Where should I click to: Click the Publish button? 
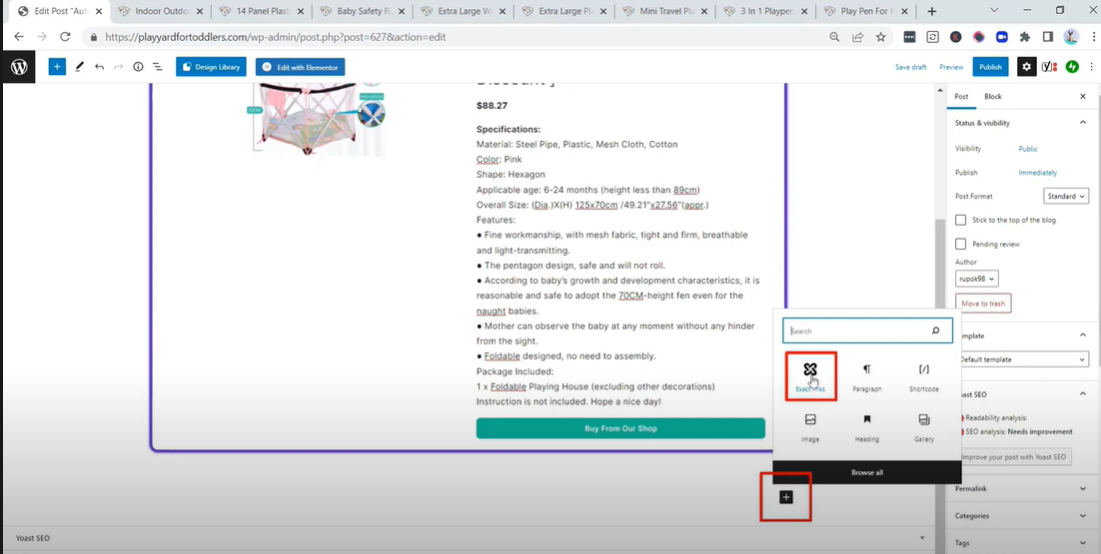[991, 67]
